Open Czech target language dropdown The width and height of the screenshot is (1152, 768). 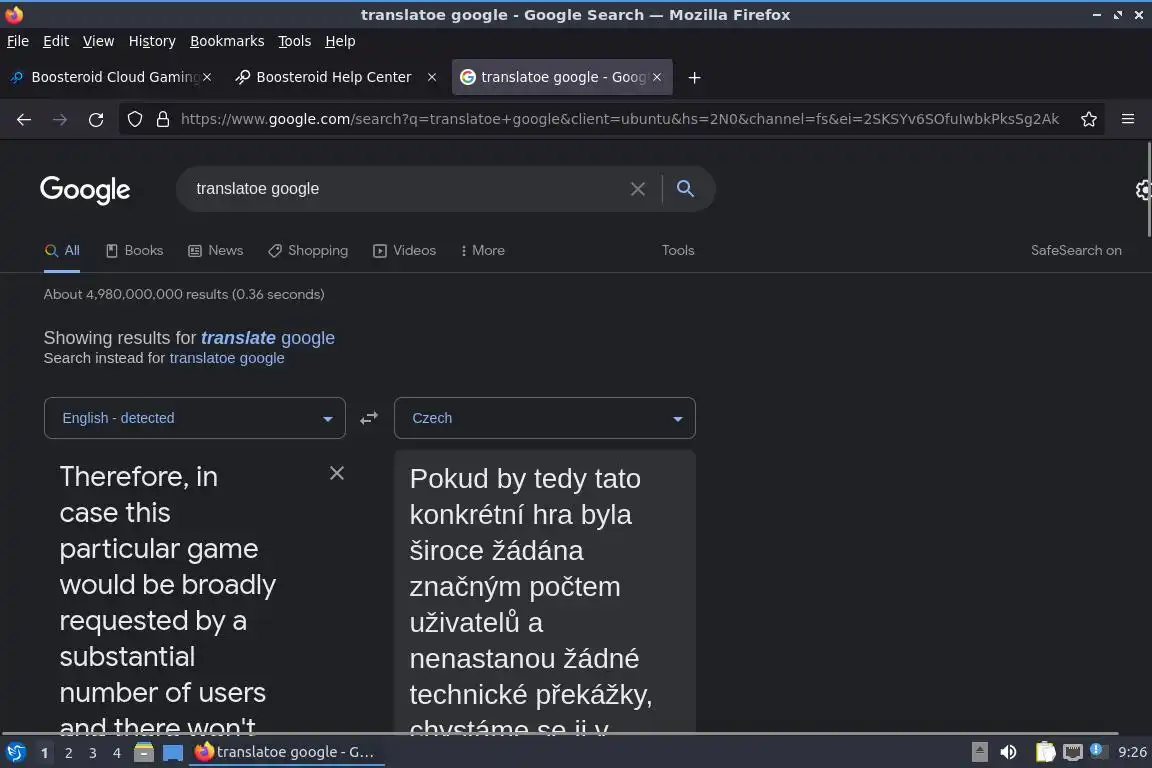(x=544, y=418)
